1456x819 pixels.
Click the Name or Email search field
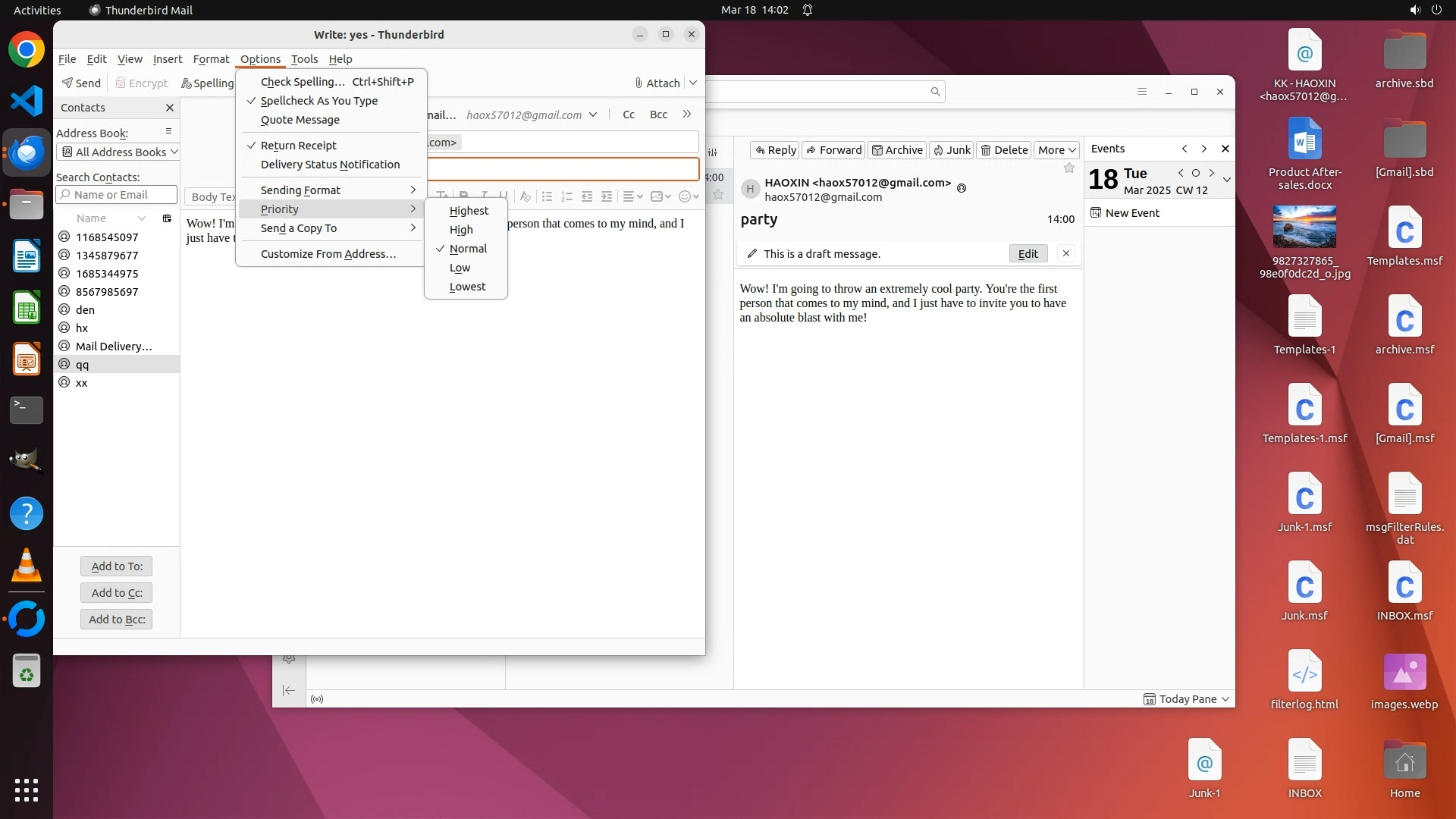click(x=117, y=195)
